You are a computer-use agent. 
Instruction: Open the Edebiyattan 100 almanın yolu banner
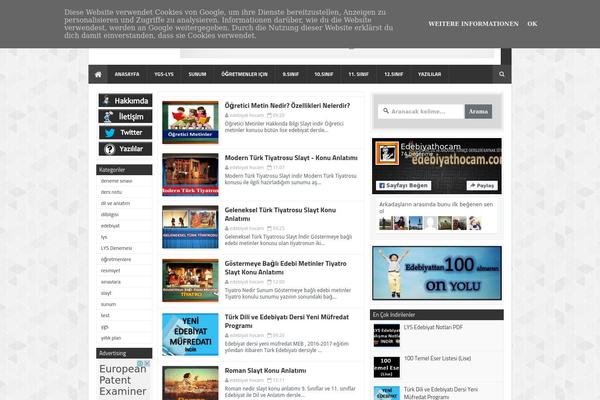[x=437, y=273]
